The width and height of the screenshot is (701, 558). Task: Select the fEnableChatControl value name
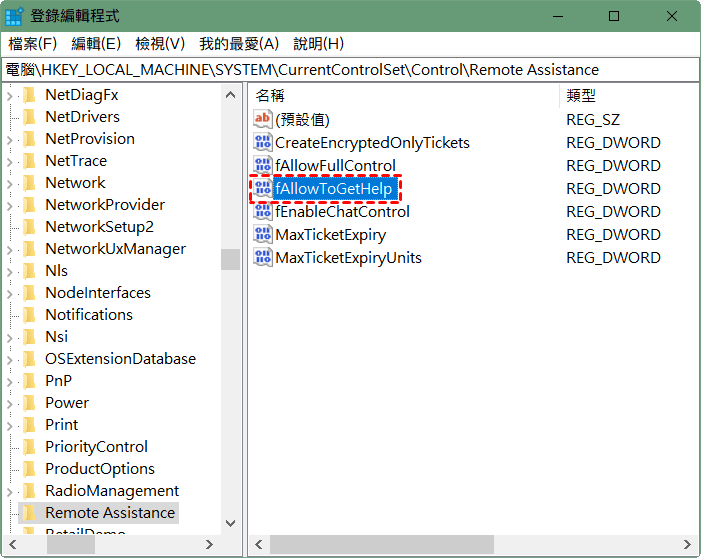342,212
